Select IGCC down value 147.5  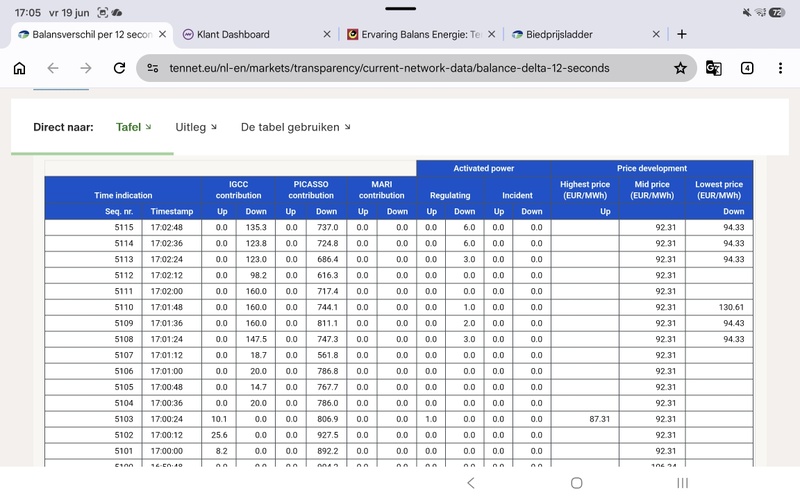(256, 339)
